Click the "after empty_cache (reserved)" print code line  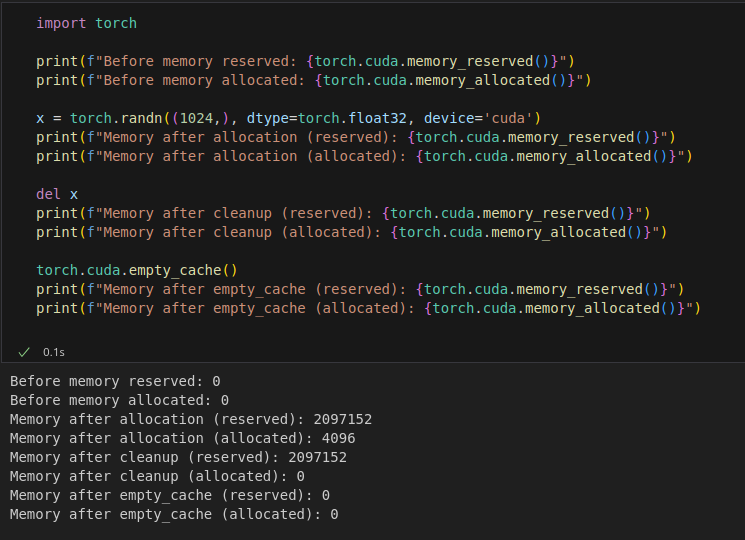[360, 289]
